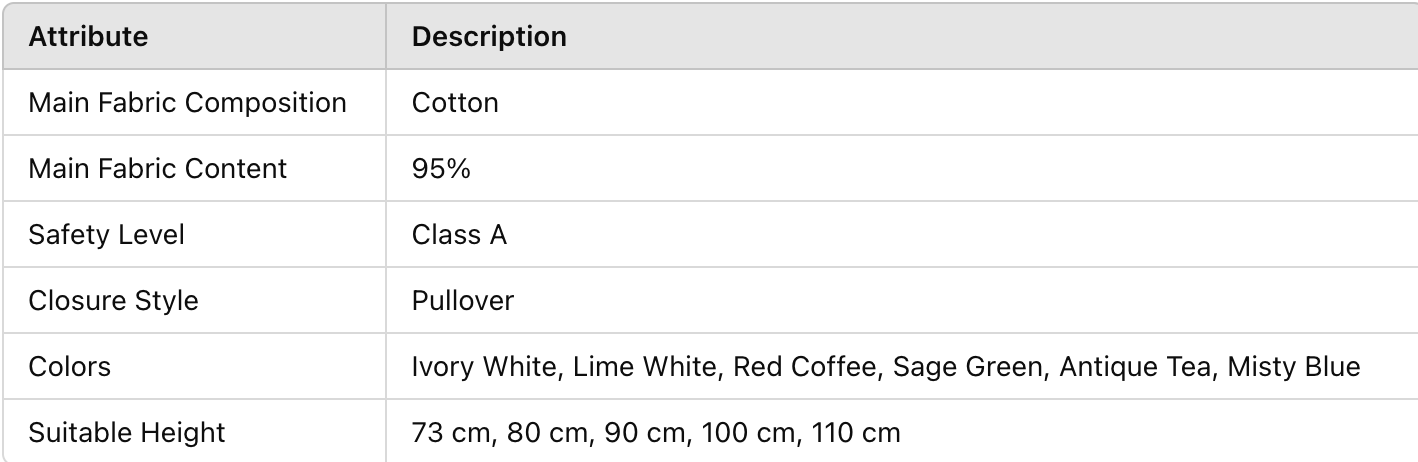Select the Misty Blue color text

coord(1294,366)
